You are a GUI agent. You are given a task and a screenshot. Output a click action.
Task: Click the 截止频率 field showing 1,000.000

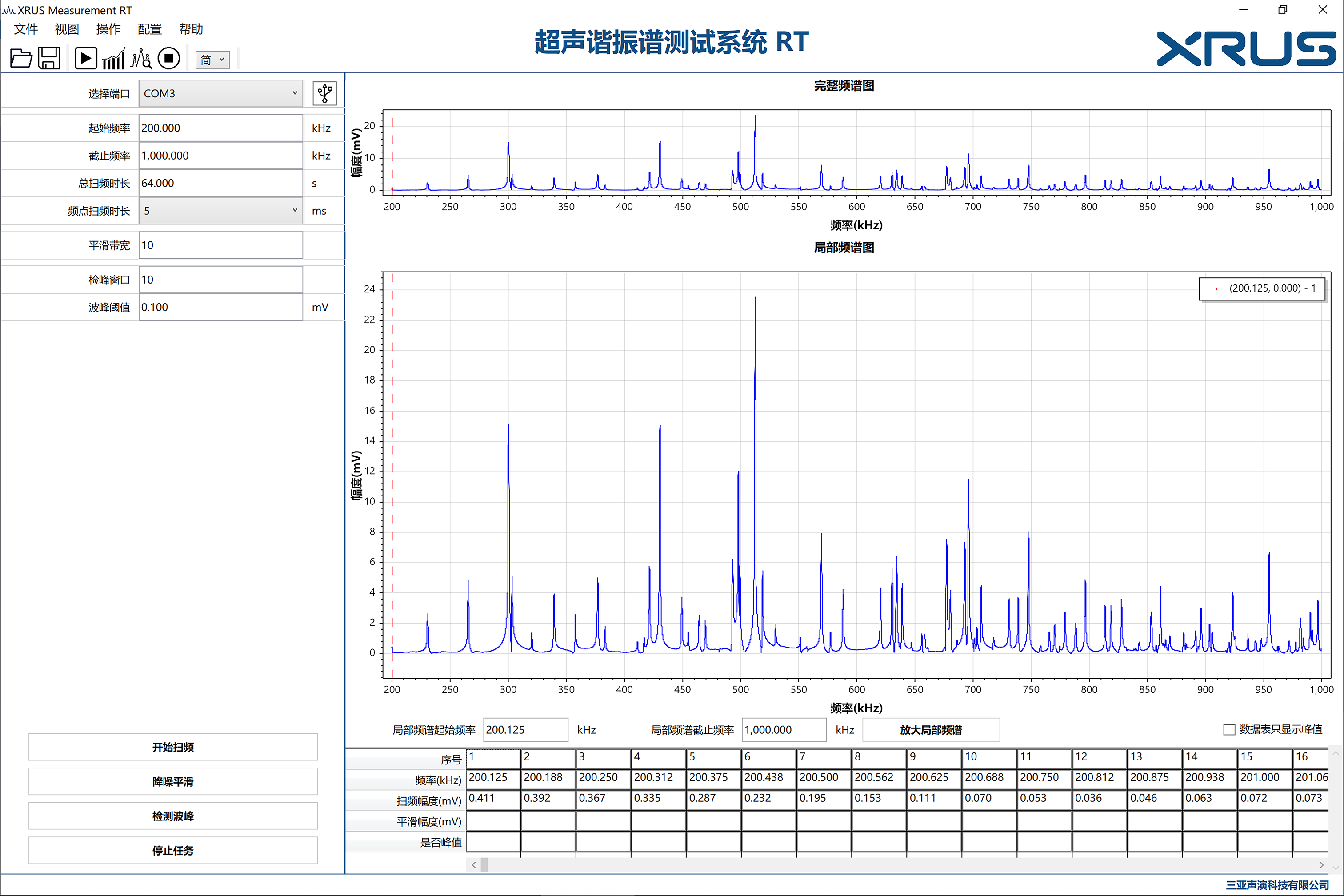pyautogui.click(x=220, y=156)
